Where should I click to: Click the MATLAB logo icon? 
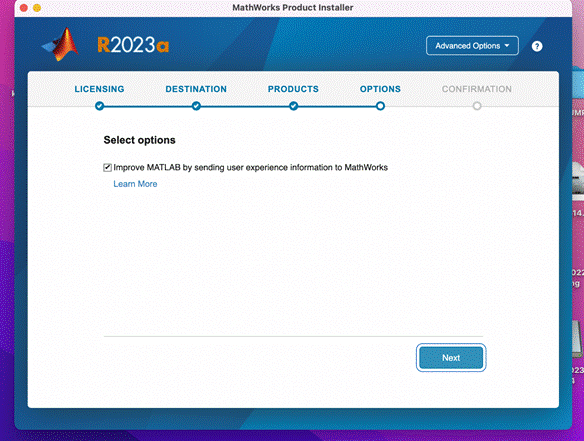[x=60, y=45]
